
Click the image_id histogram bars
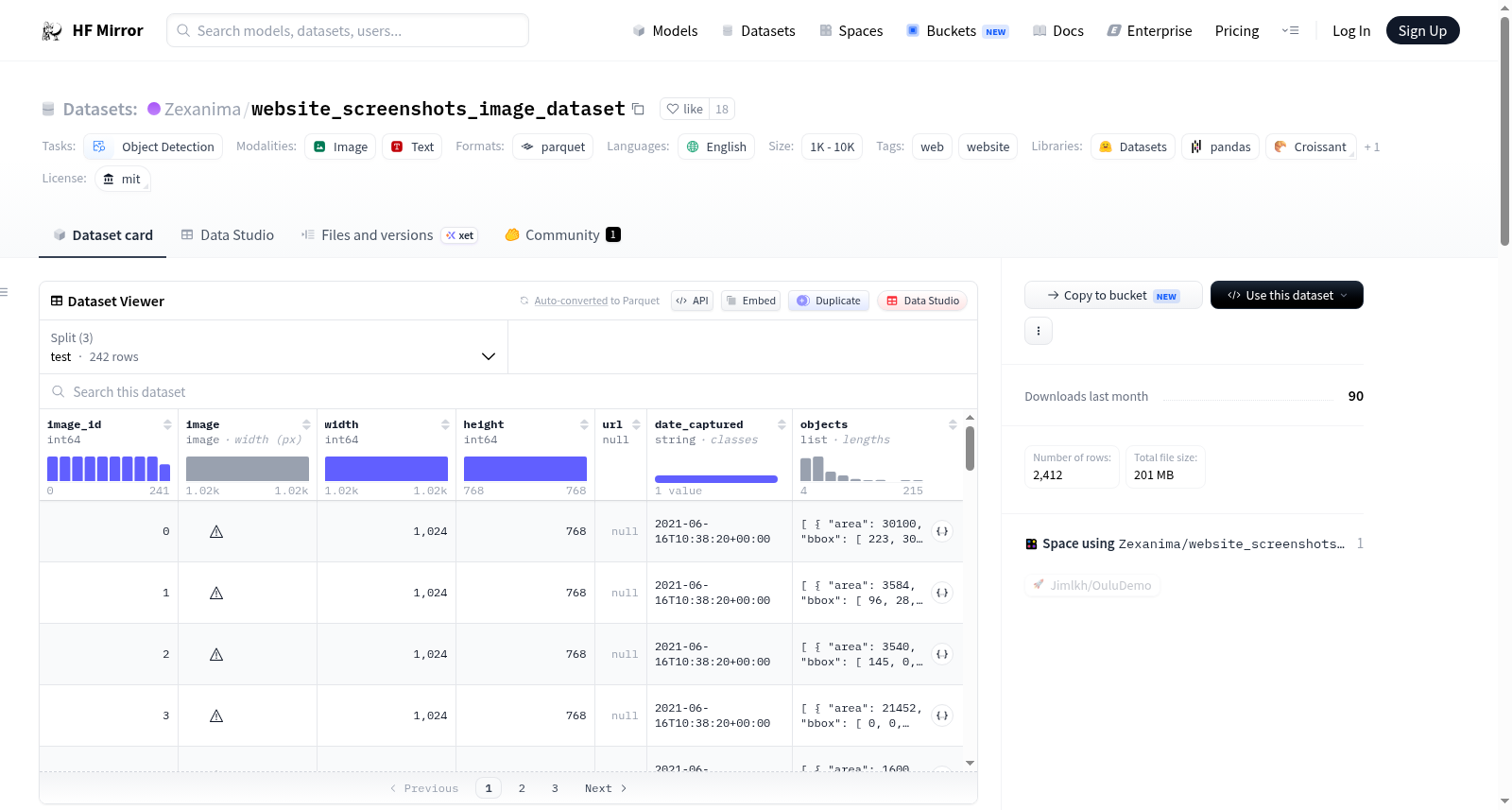[x=109, y=469]
